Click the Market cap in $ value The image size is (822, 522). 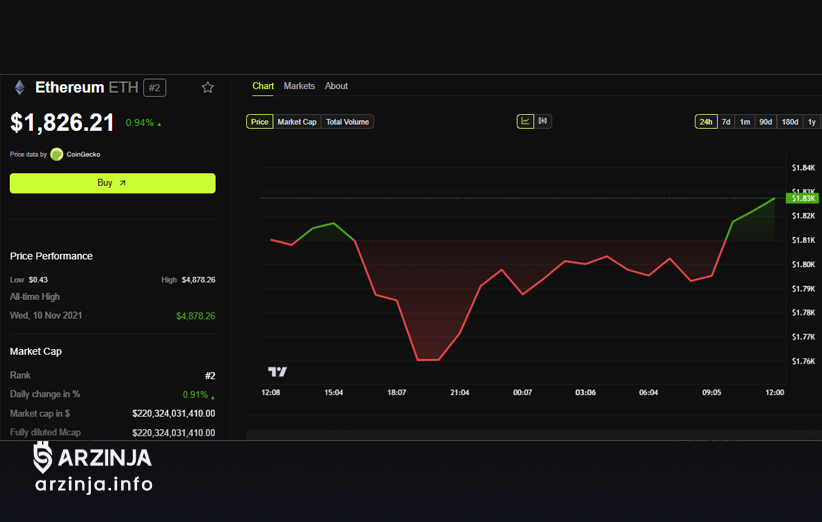point(174,414)
